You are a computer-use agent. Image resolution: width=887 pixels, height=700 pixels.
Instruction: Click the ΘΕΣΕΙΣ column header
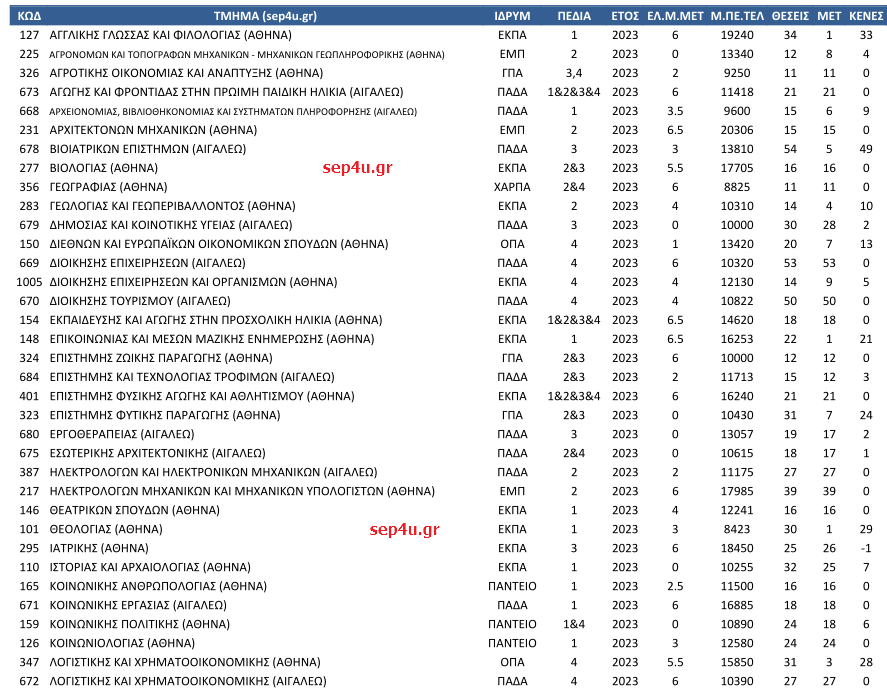click(x=791, y=17)
